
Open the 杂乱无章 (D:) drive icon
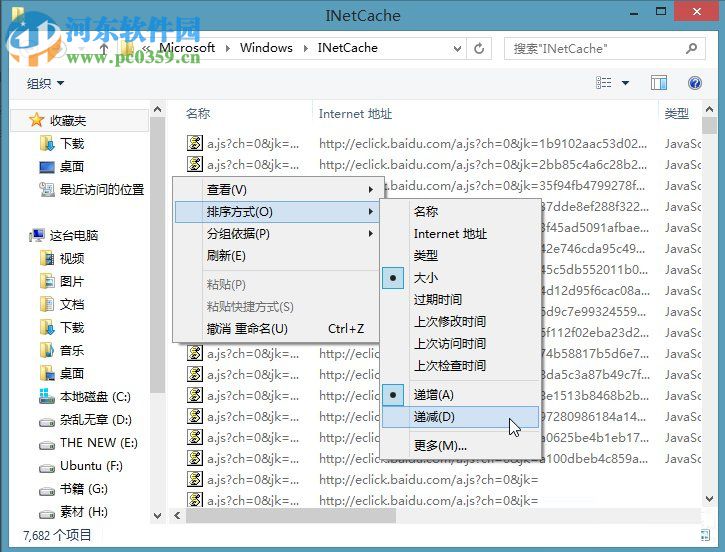(x=47, y=421)
